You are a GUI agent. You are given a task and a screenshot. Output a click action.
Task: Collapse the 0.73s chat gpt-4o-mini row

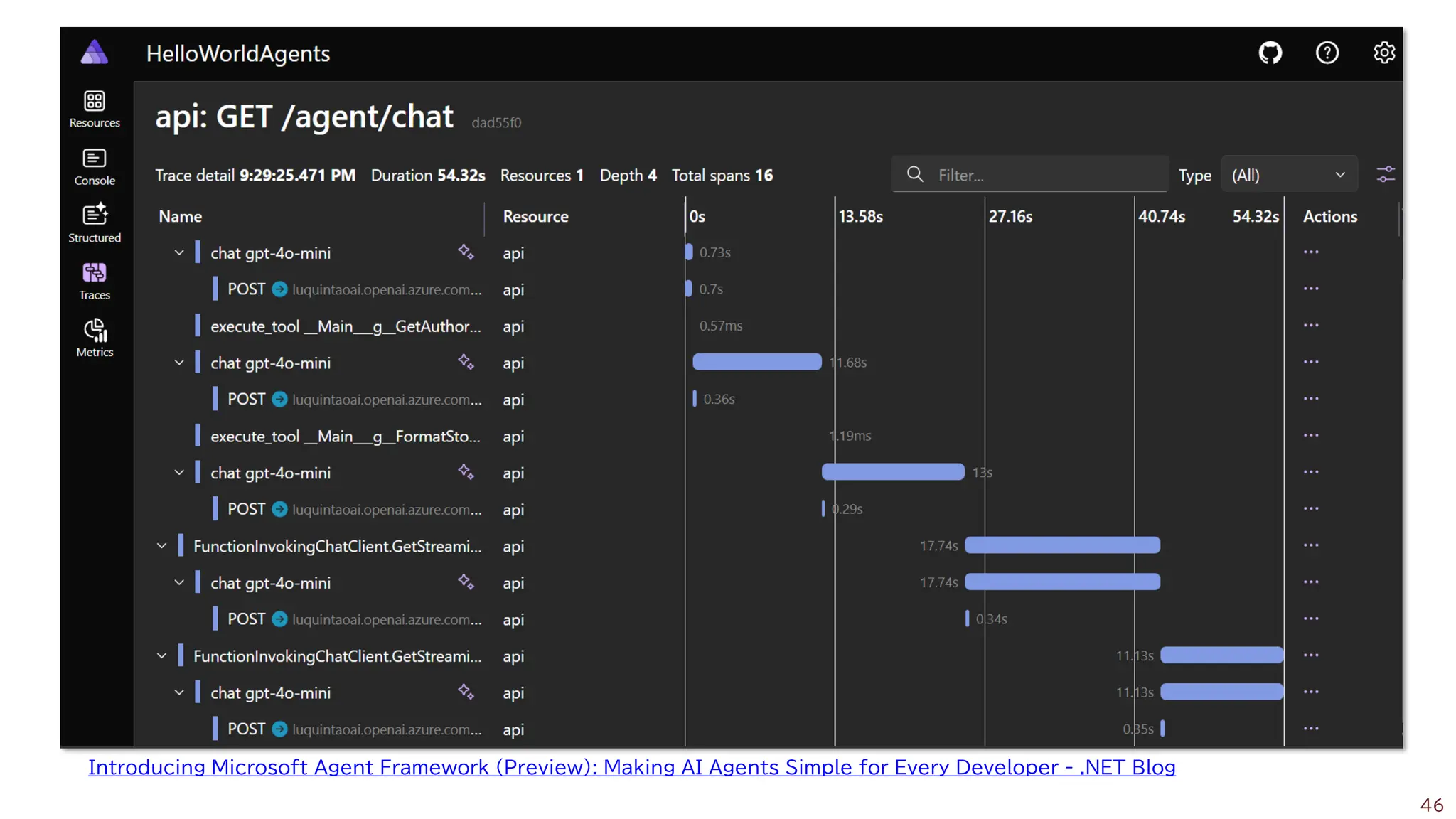[x=179, y=252]
